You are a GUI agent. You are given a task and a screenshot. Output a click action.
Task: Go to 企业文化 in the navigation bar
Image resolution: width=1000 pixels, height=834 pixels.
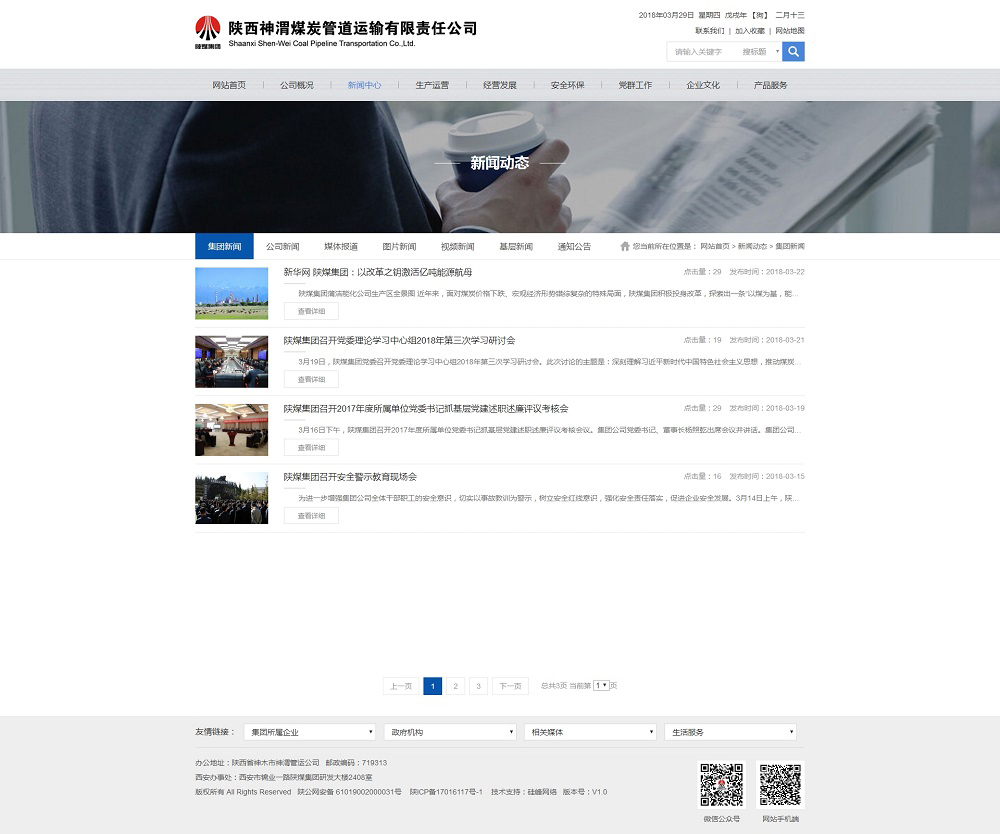703,85
